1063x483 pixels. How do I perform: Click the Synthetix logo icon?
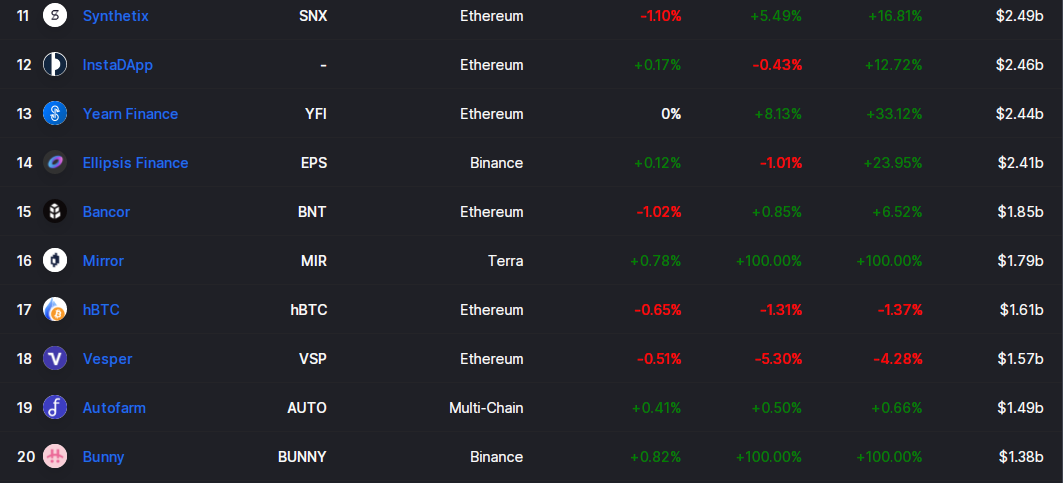pos(55,16)
